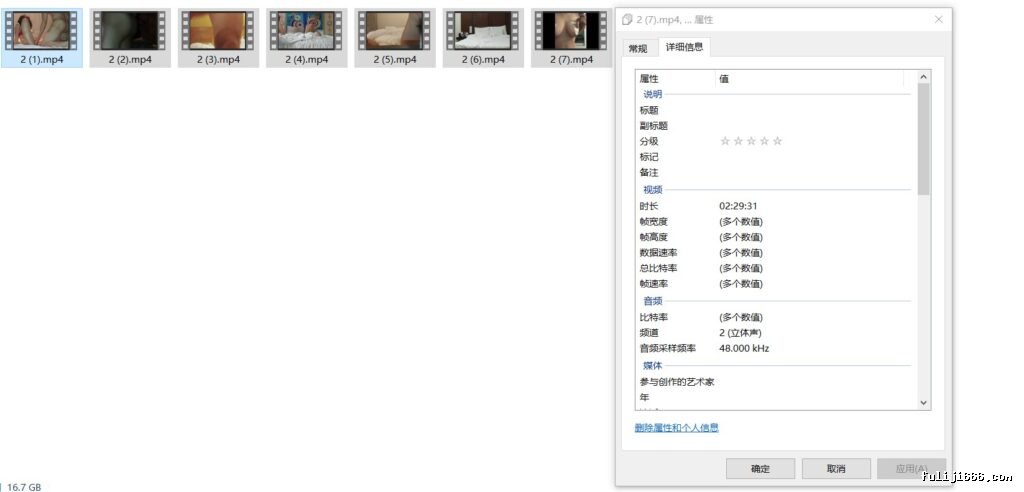Click the 值 column header
The height and width of the screenshot is (492, 1024).
[809, 78]
